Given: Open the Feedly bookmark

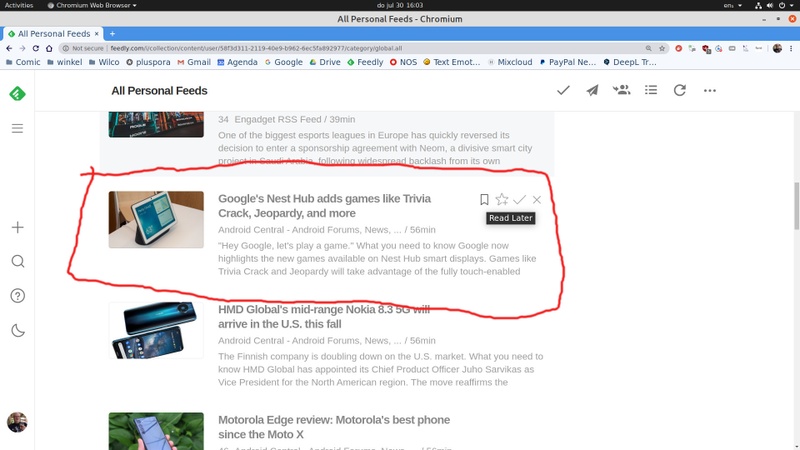Looking at the screenshot, I should coord(365,62).
